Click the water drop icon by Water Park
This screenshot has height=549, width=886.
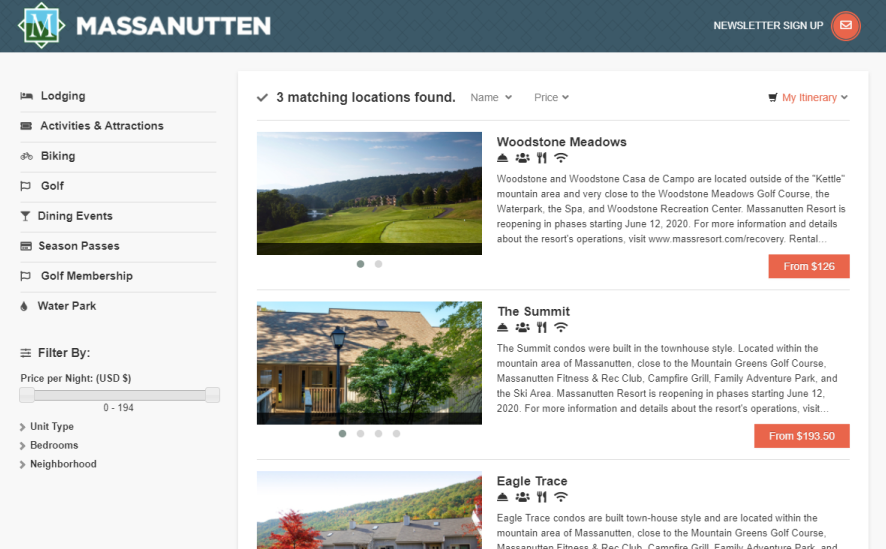coord(24,306)
